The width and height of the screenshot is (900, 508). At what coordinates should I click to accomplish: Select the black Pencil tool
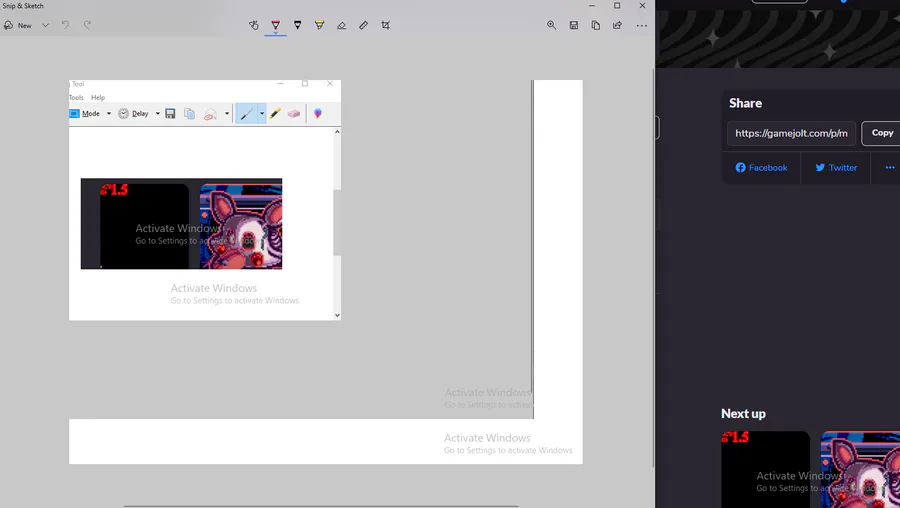[297, 25]
